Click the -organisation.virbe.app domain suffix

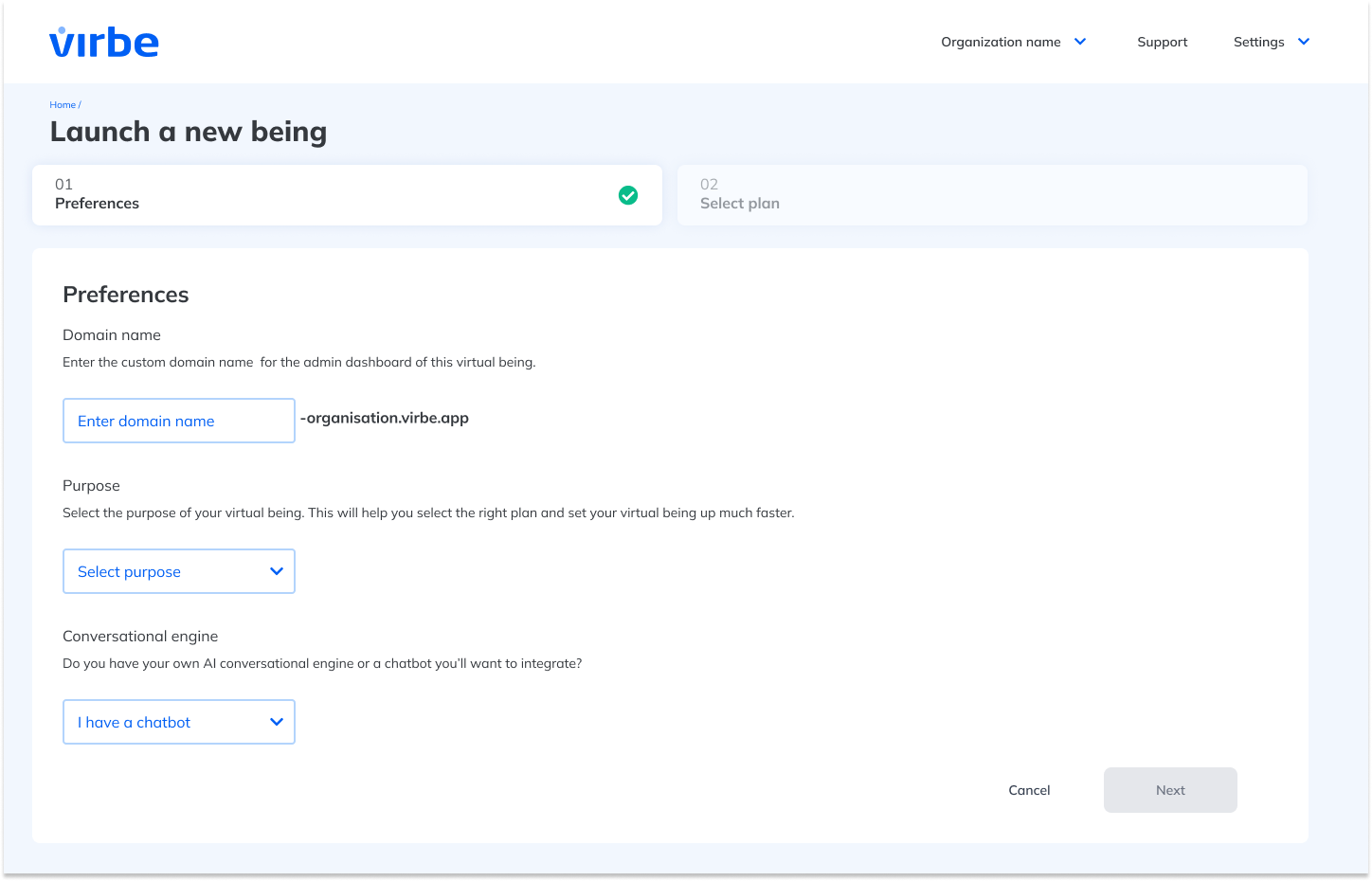385,418
